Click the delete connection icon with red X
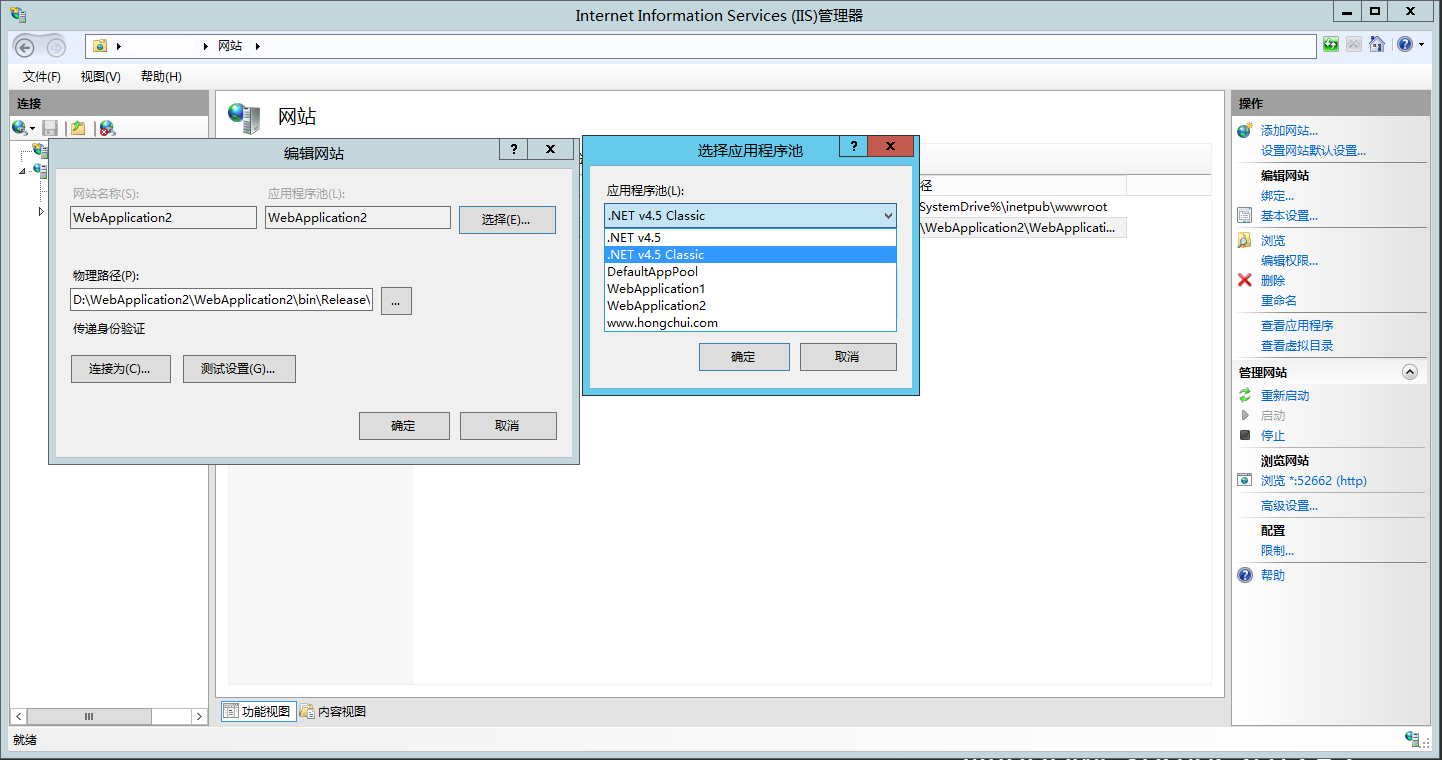This screenshot has height=760, width=1442. (106, 128)
